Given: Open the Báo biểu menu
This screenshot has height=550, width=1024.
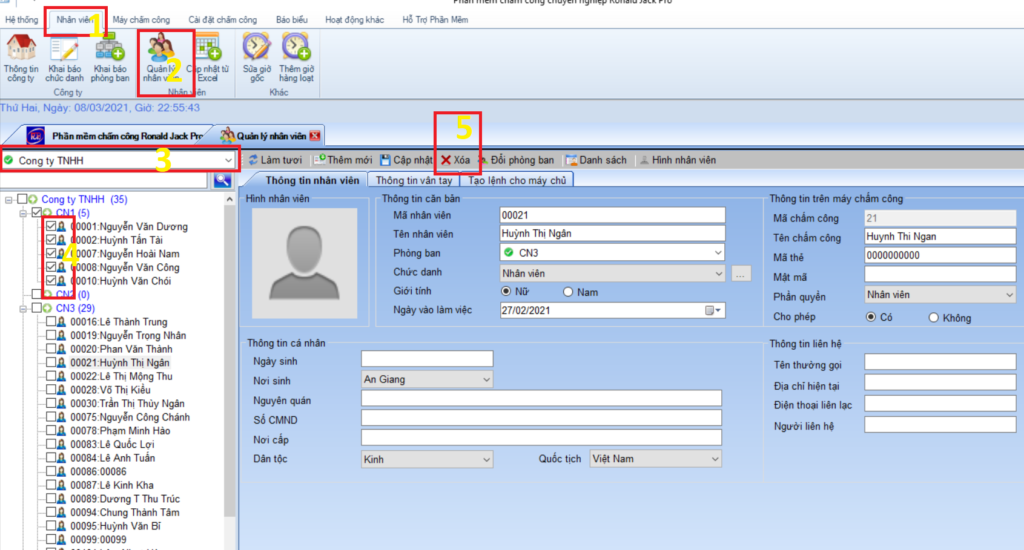Looking at the screenshot, I should (291, 20).
